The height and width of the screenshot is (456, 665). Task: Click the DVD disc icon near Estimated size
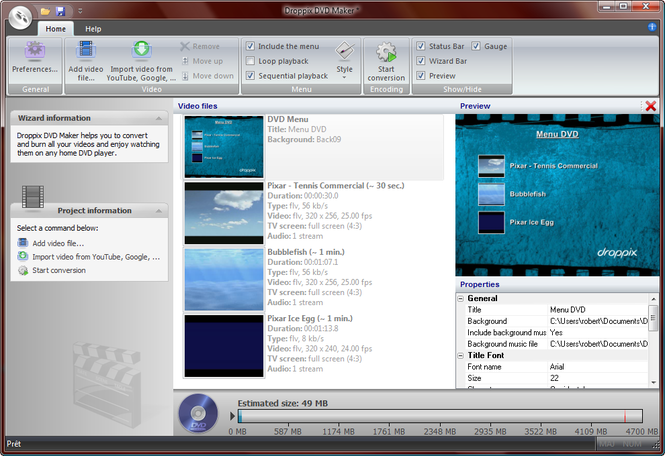coord(198,414)
